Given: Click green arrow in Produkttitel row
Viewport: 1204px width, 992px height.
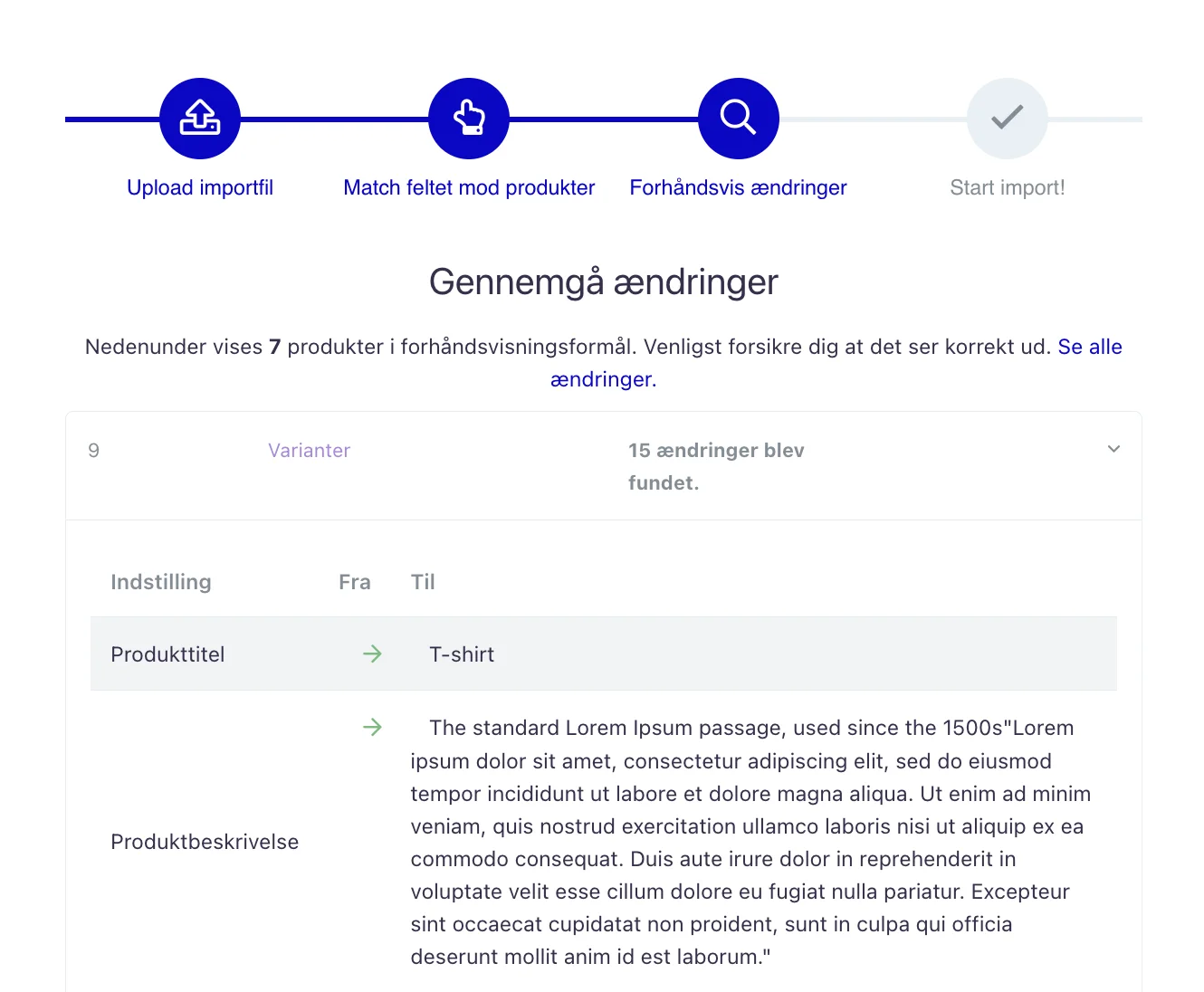Looking at the screenshot, I should (372, 653).
